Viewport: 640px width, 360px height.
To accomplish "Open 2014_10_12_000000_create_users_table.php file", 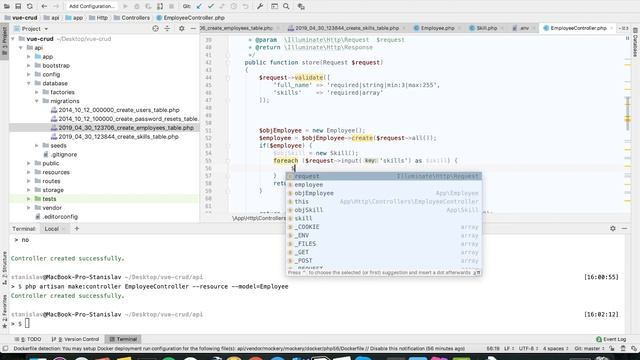I will click(x=118, y=110).
